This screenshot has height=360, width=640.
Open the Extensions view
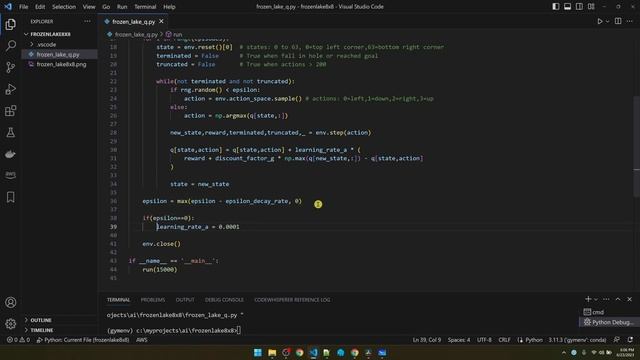11,111
